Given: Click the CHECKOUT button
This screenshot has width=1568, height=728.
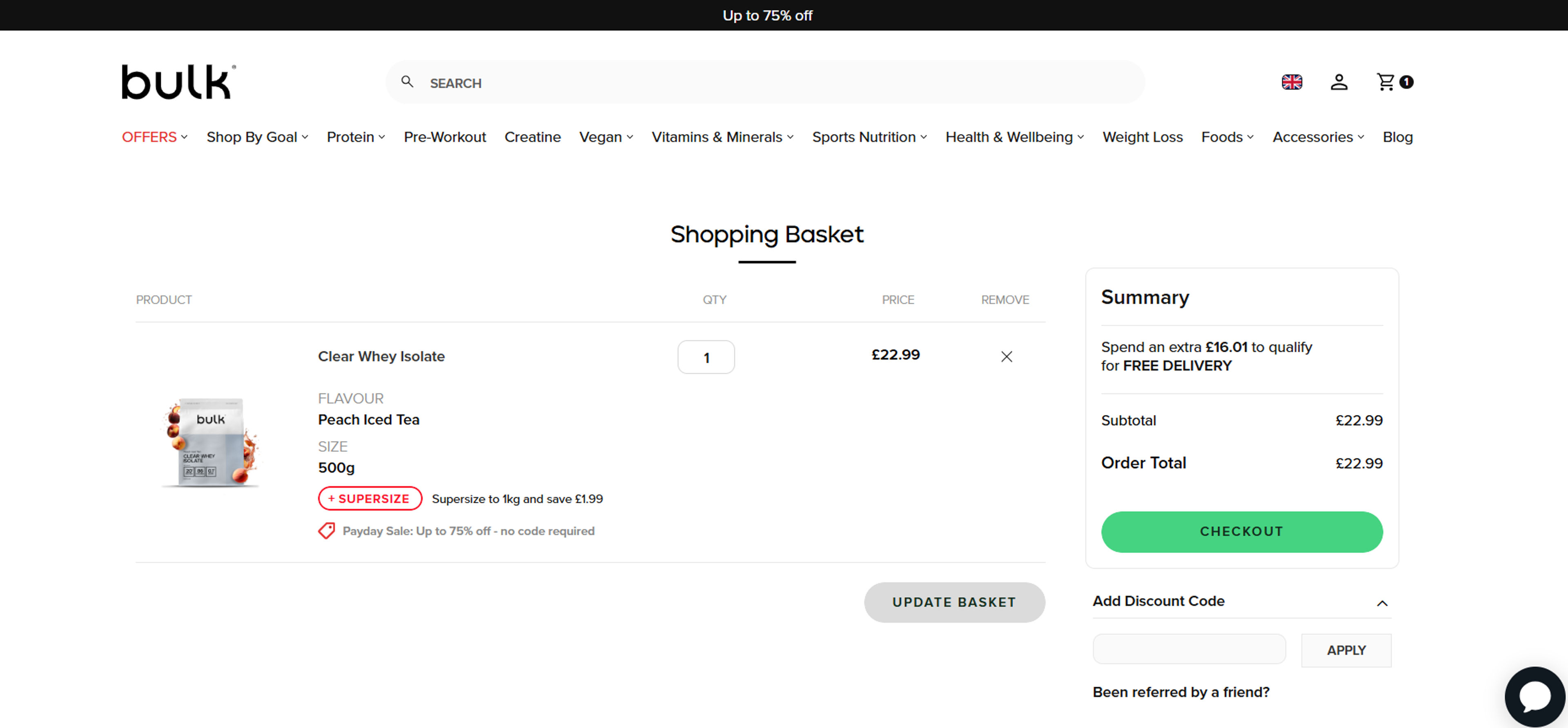Looking at the screenshot, I should pos(1241,532).
